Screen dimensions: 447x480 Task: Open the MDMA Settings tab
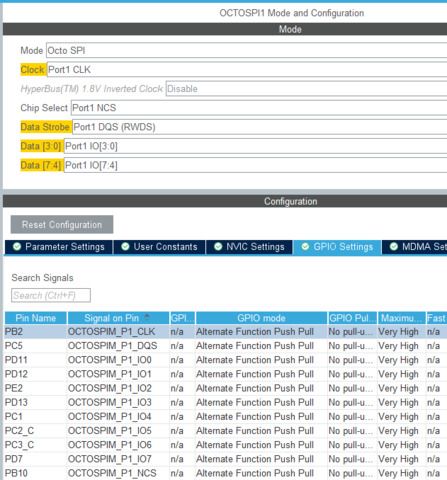tap(415, 247)
